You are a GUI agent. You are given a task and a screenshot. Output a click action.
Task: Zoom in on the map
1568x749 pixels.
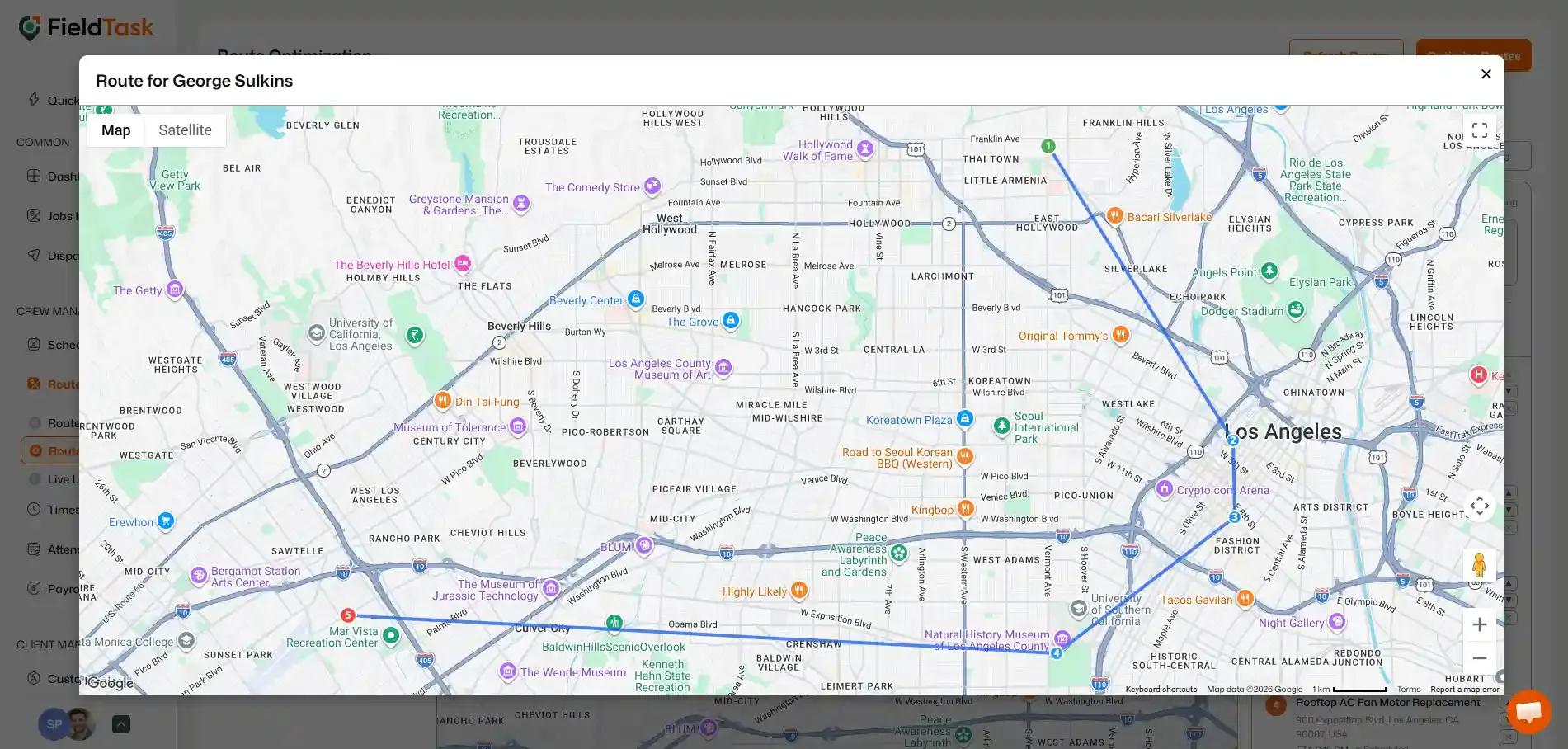tap(1479, 624)
